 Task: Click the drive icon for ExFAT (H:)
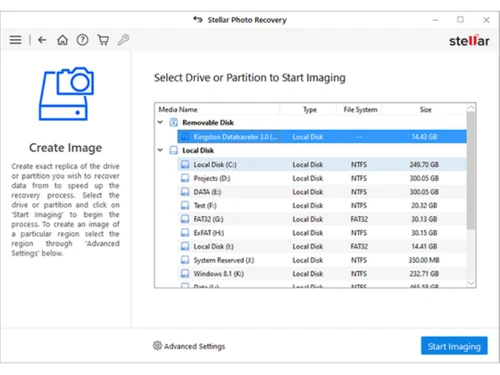185,233
